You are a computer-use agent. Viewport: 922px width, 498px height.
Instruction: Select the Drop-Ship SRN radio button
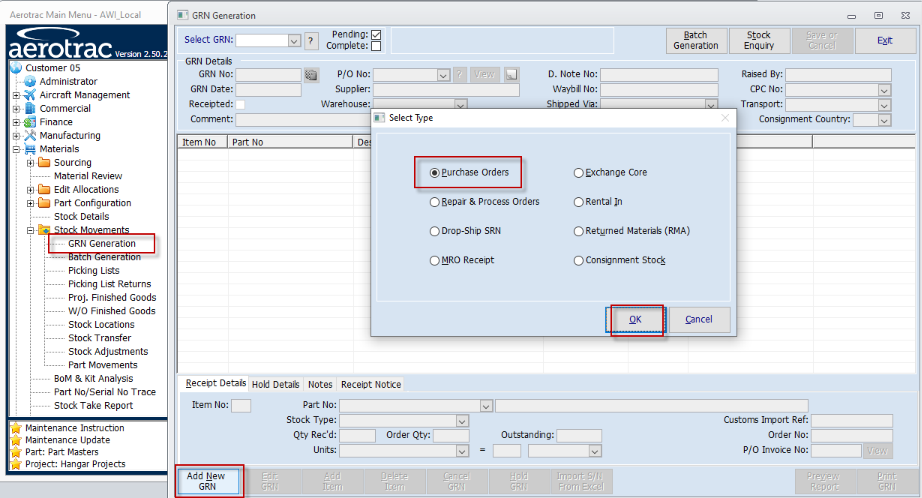pos(435,231)
